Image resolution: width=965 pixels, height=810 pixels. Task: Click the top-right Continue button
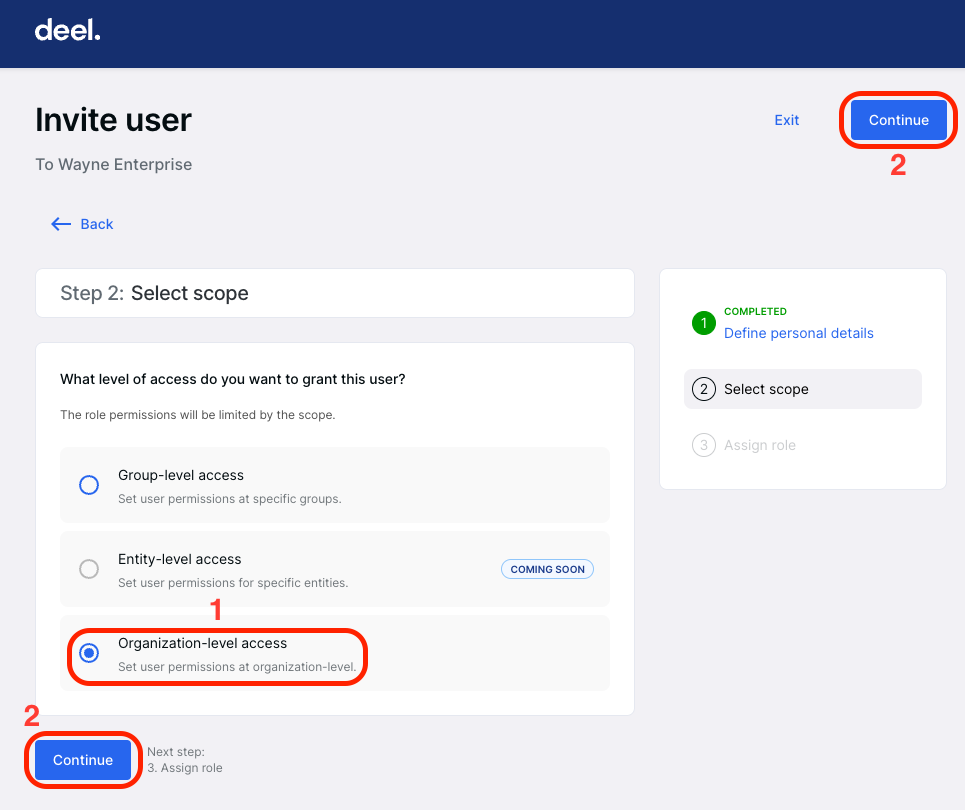click(897, 119)
